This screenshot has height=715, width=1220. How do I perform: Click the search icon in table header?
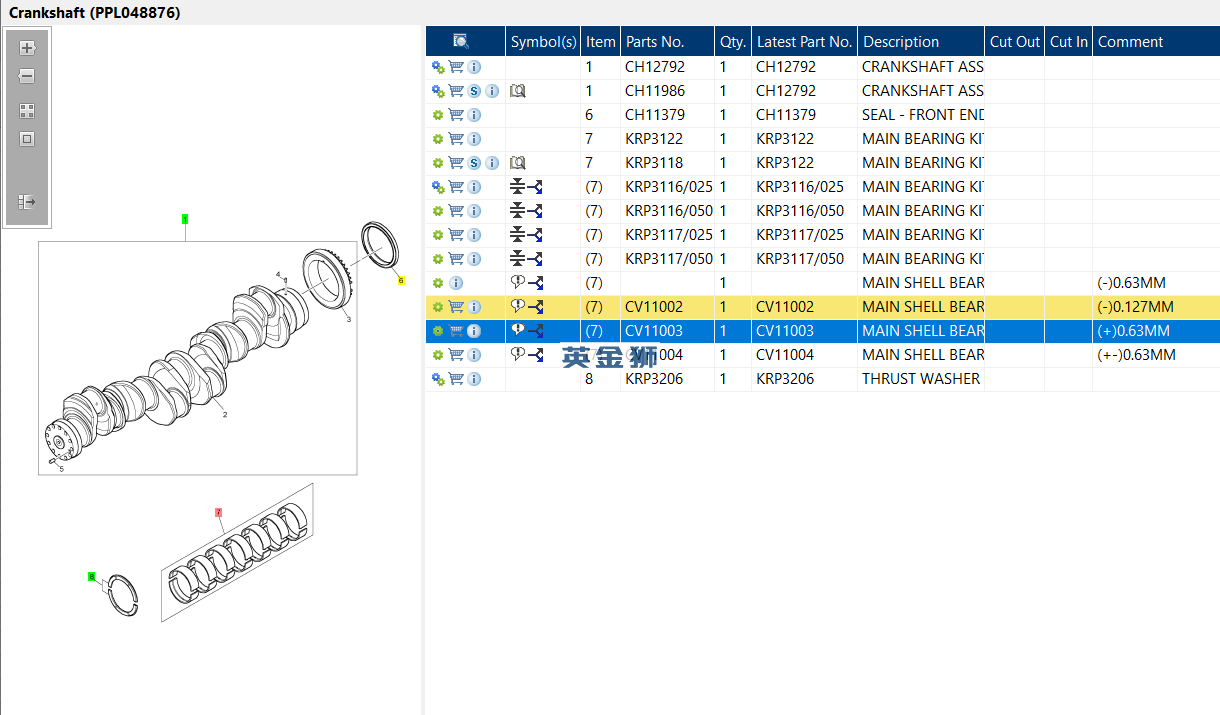click(x=461, y=41)
